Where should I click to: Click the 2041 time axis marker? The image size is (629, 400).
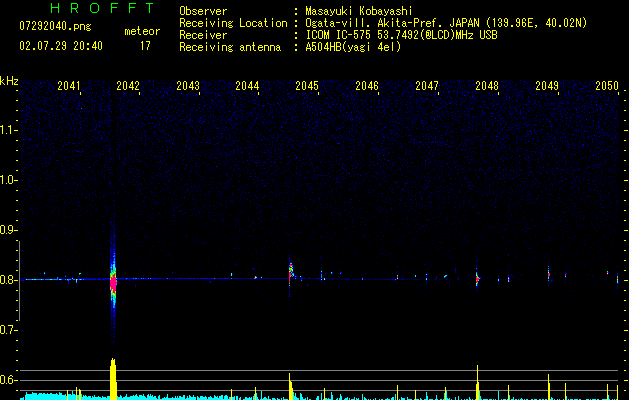69,86
